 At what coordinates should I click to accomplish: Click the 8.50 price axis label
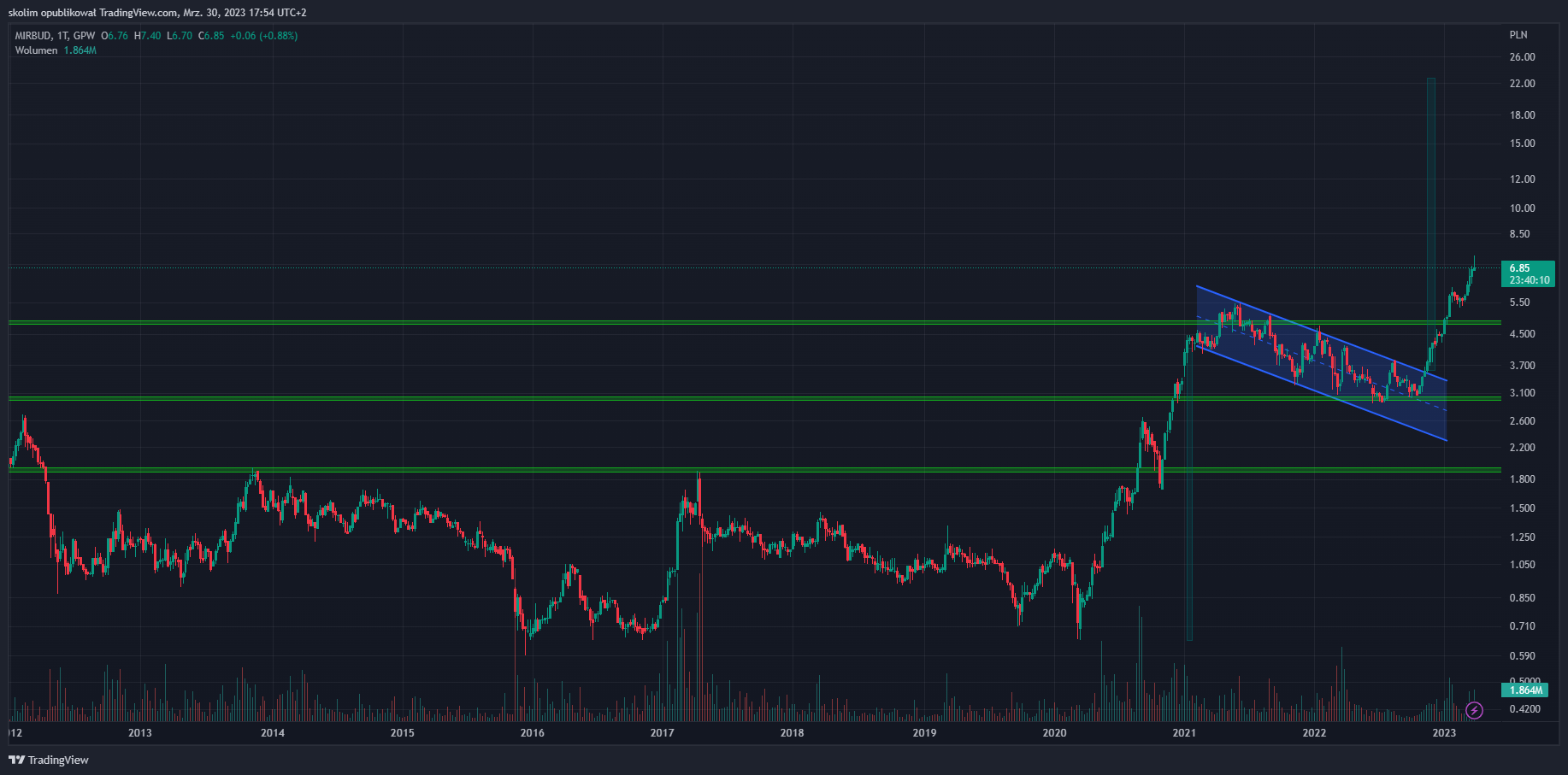point(1519,234)
